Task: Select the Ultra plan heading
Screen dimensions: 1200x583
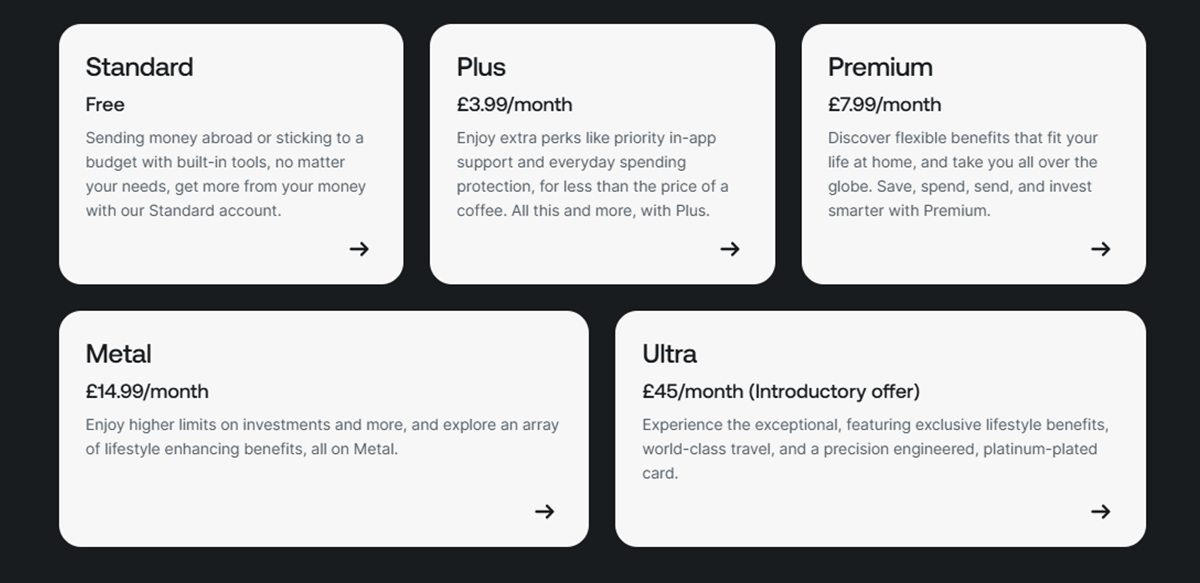Action: coord(670,354)
